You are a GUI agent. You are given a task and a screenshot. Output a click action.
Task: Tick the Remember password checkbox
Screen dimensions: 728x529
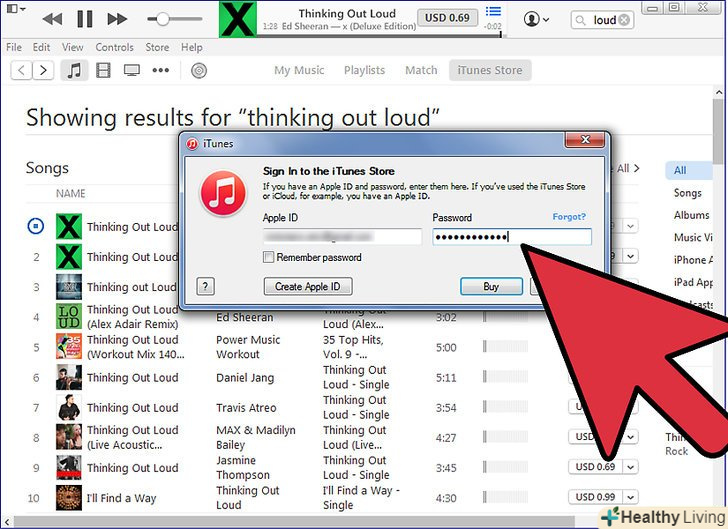point(268,258)
